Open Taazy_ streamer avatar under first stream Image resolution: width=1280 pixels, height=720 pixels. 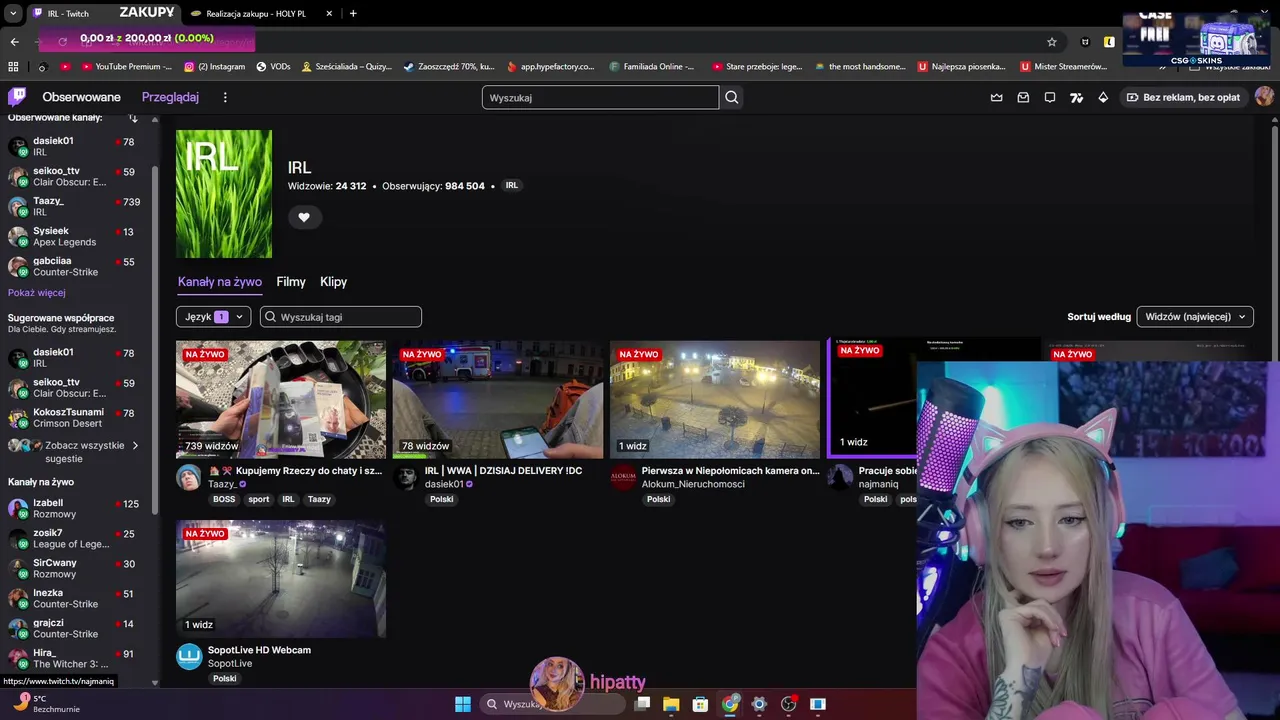coord(189,477)
